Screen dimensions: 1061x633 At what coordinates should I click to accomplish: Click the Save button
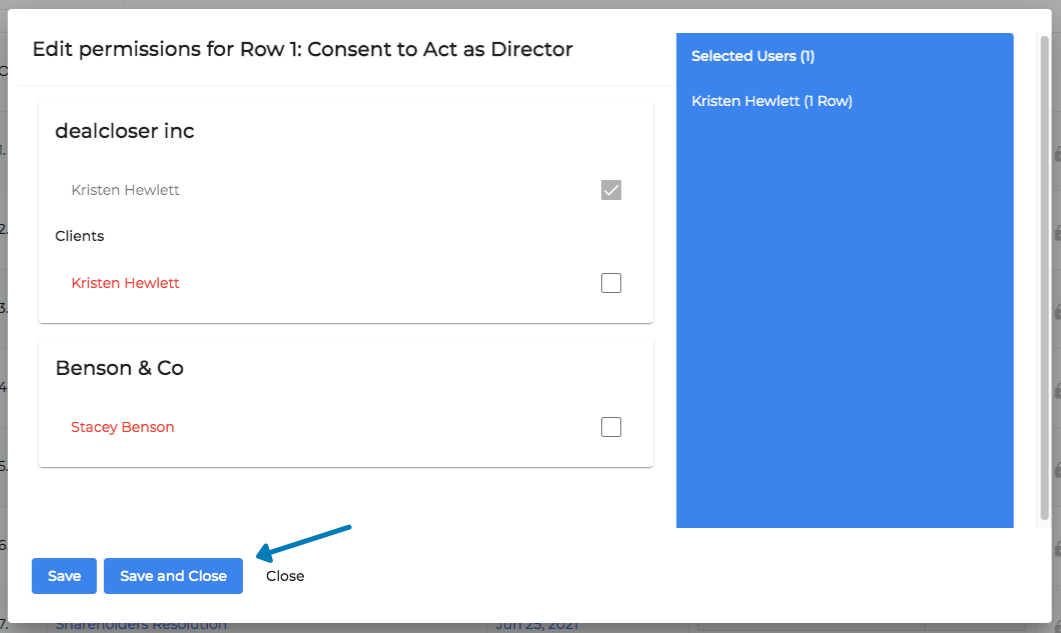63,576
